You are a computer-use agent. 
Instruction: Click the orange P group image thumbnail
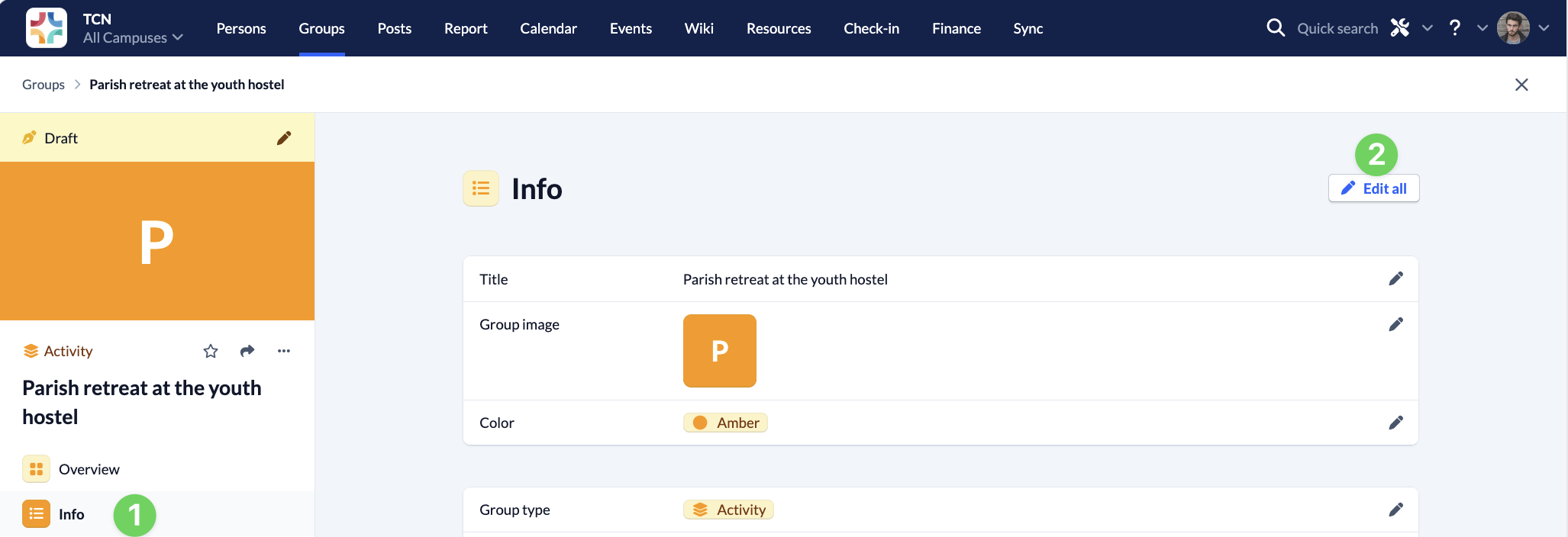coord(719,351)
